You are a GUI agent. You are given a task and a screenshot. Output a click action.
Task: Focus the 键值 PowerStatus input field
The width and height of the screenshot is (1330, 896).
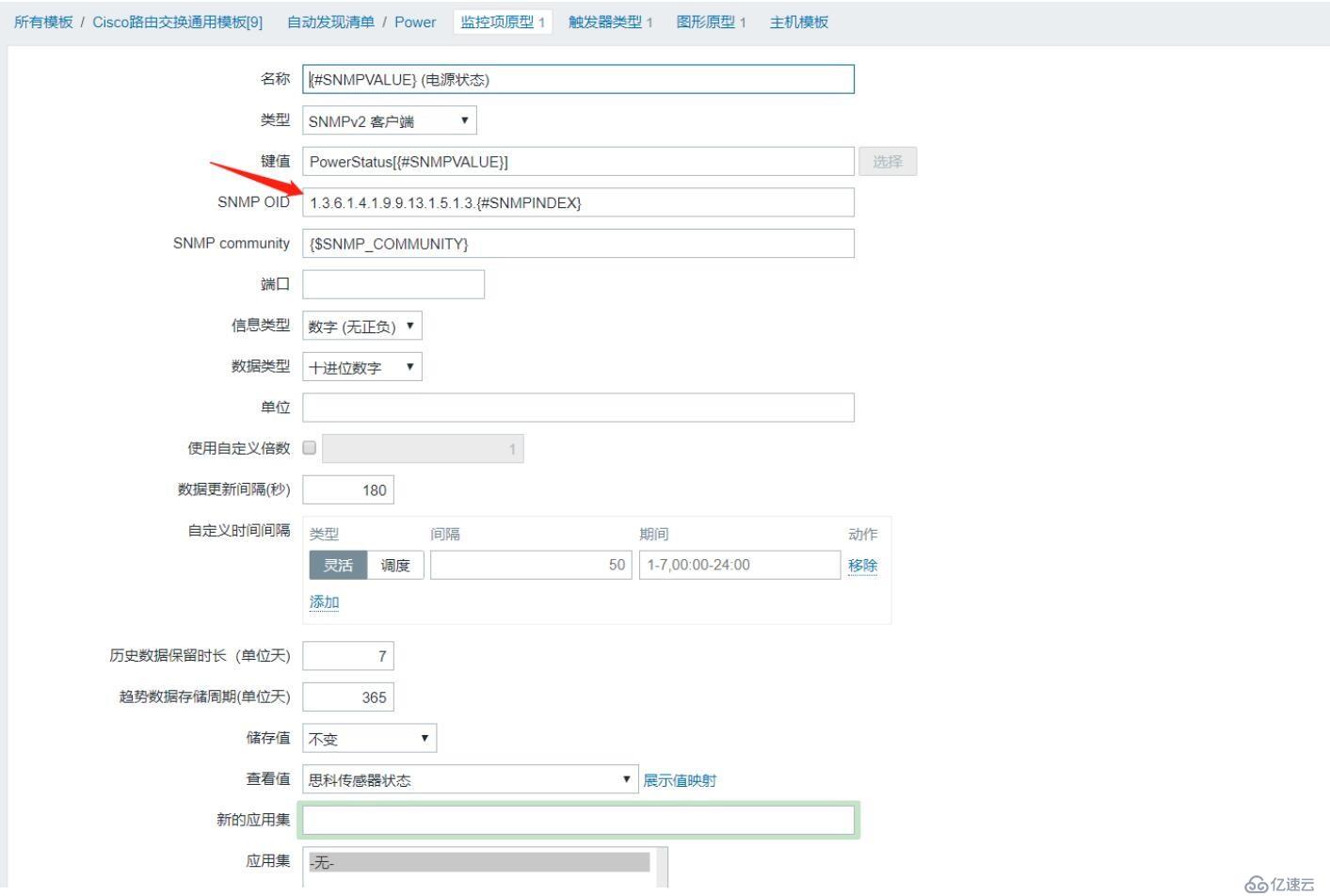[578, 161]
